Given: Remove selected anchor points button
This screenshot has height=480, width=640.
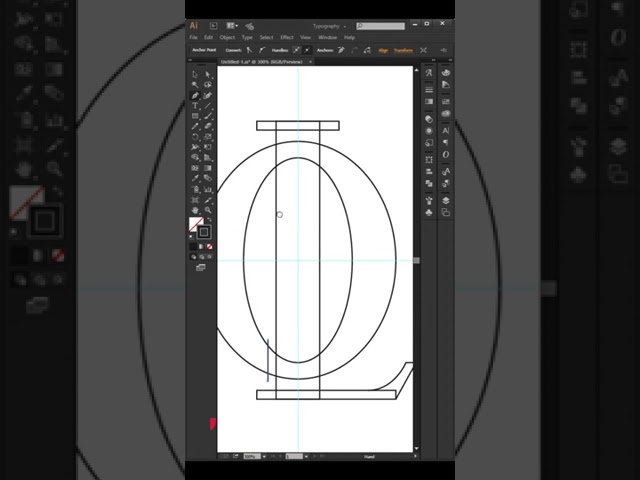Looking at the screenshot, I should point(341,50).
